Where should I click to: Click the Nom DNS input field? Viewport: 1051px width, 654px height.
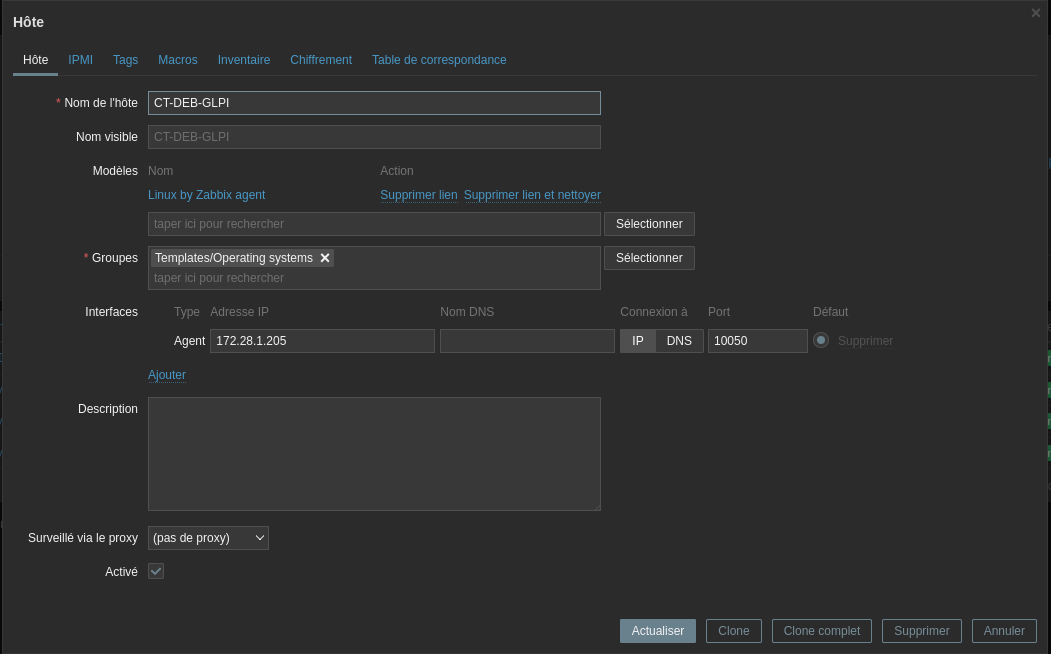pyautogui.click(x=528, y=341)
